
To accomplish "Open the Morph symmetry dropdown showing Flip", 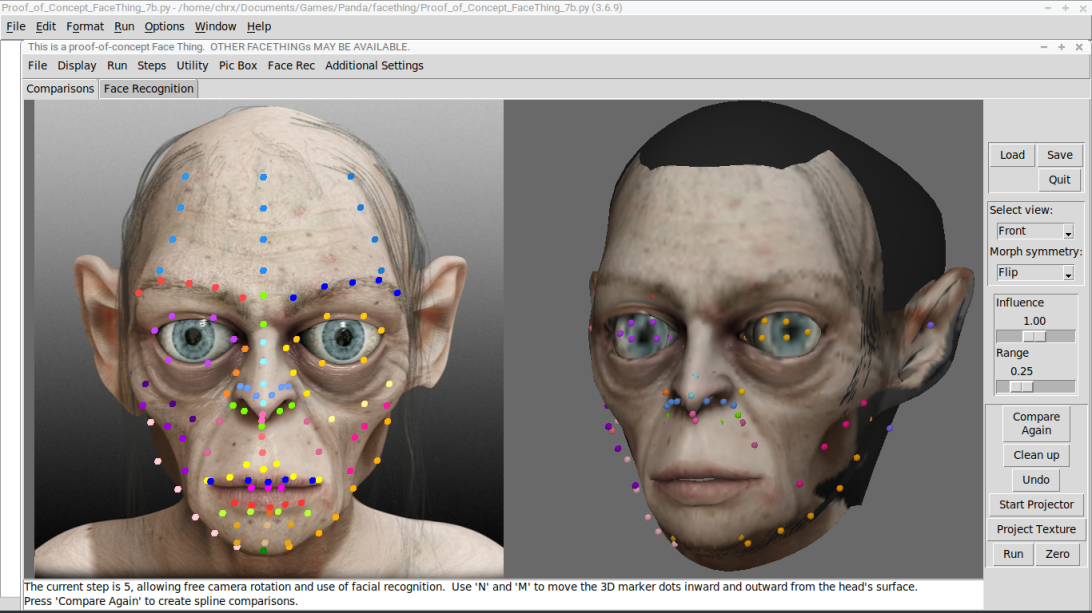I will [1035, 272].
